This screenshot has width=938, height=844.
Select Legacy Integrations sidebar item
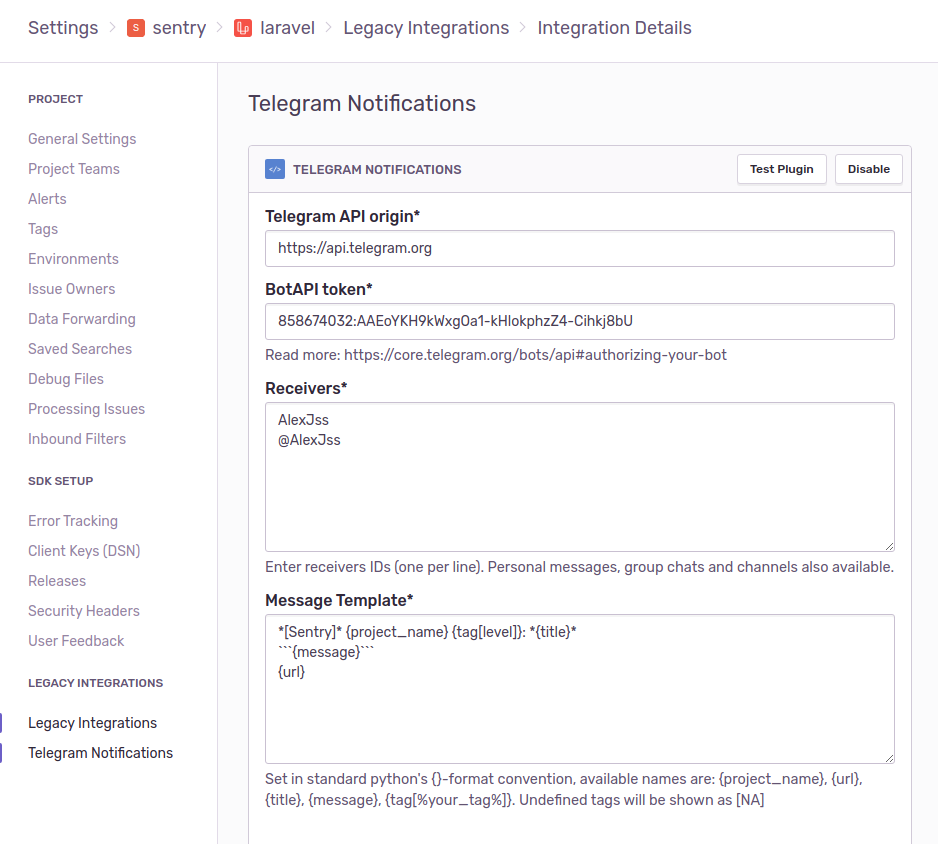pyautogui.click(x=92, y=723)
